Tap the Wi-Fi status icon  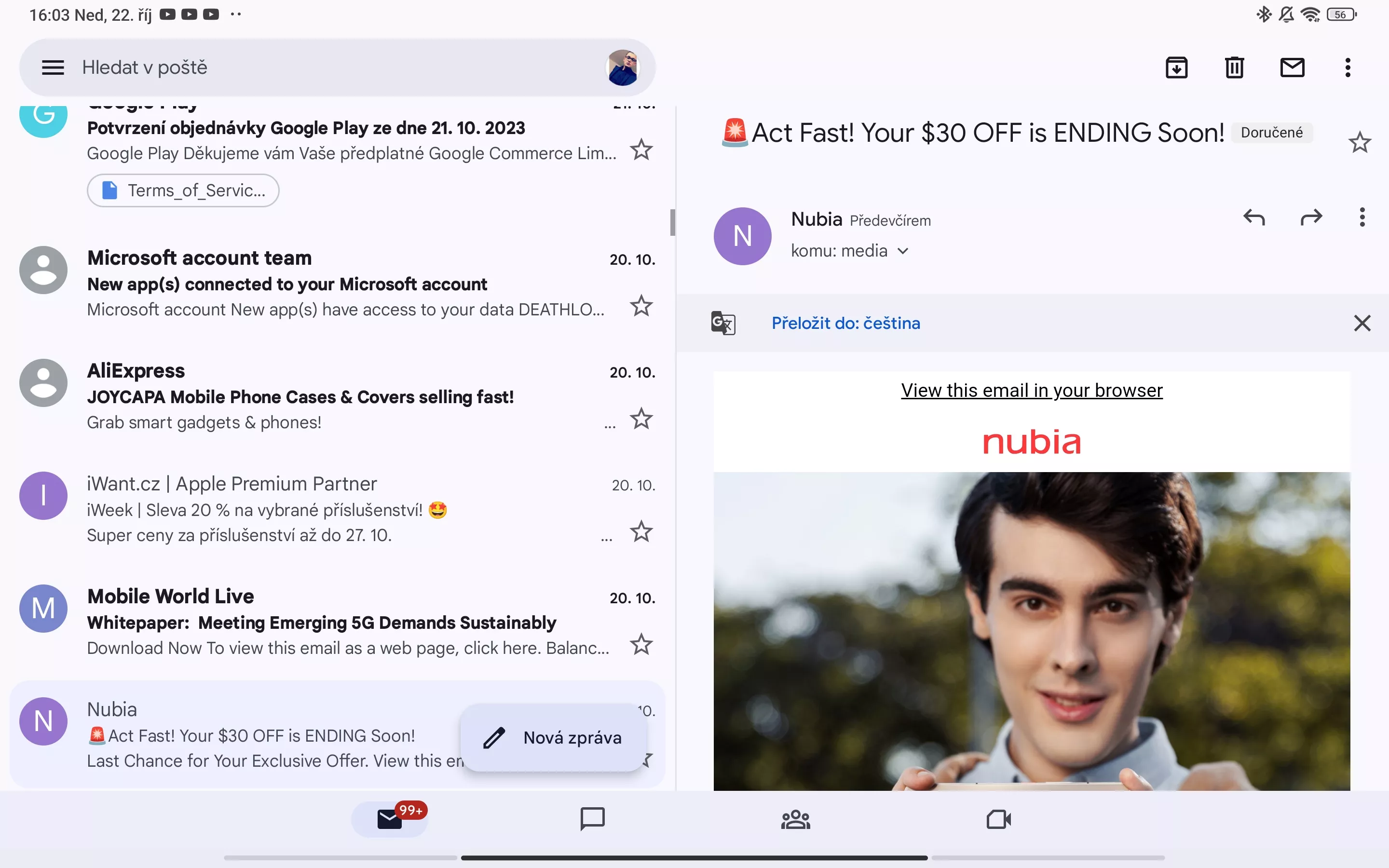[x=1310, y=14]
